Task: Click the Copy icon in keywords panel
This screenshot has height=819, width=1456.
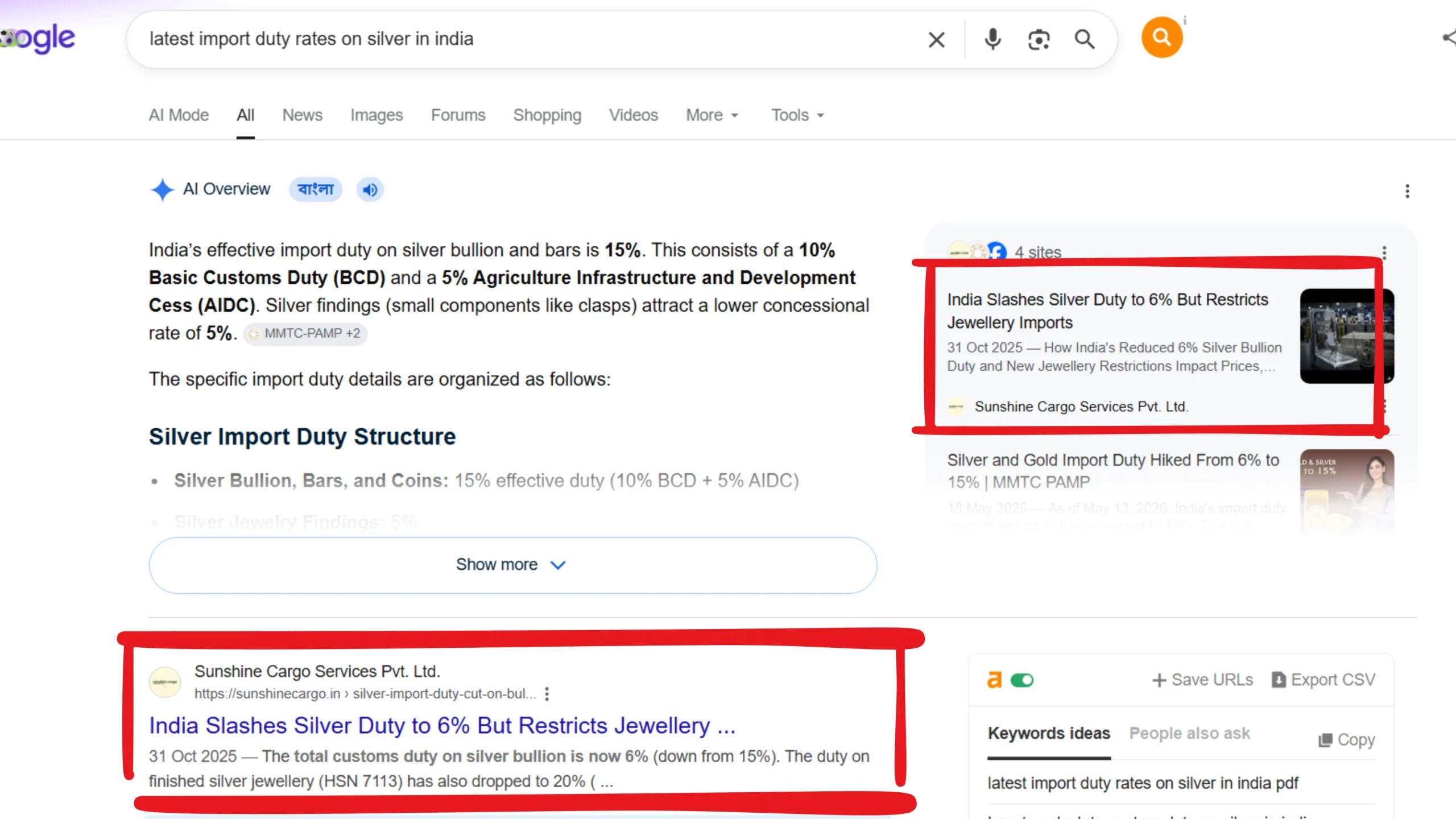Action: (x=1325, y=740)
